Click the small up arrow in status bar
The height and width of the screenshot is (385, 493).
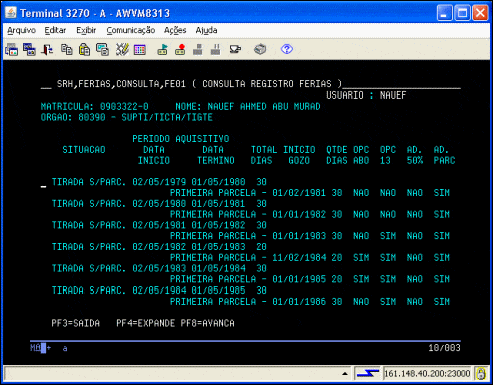click(x=345, y=374)
